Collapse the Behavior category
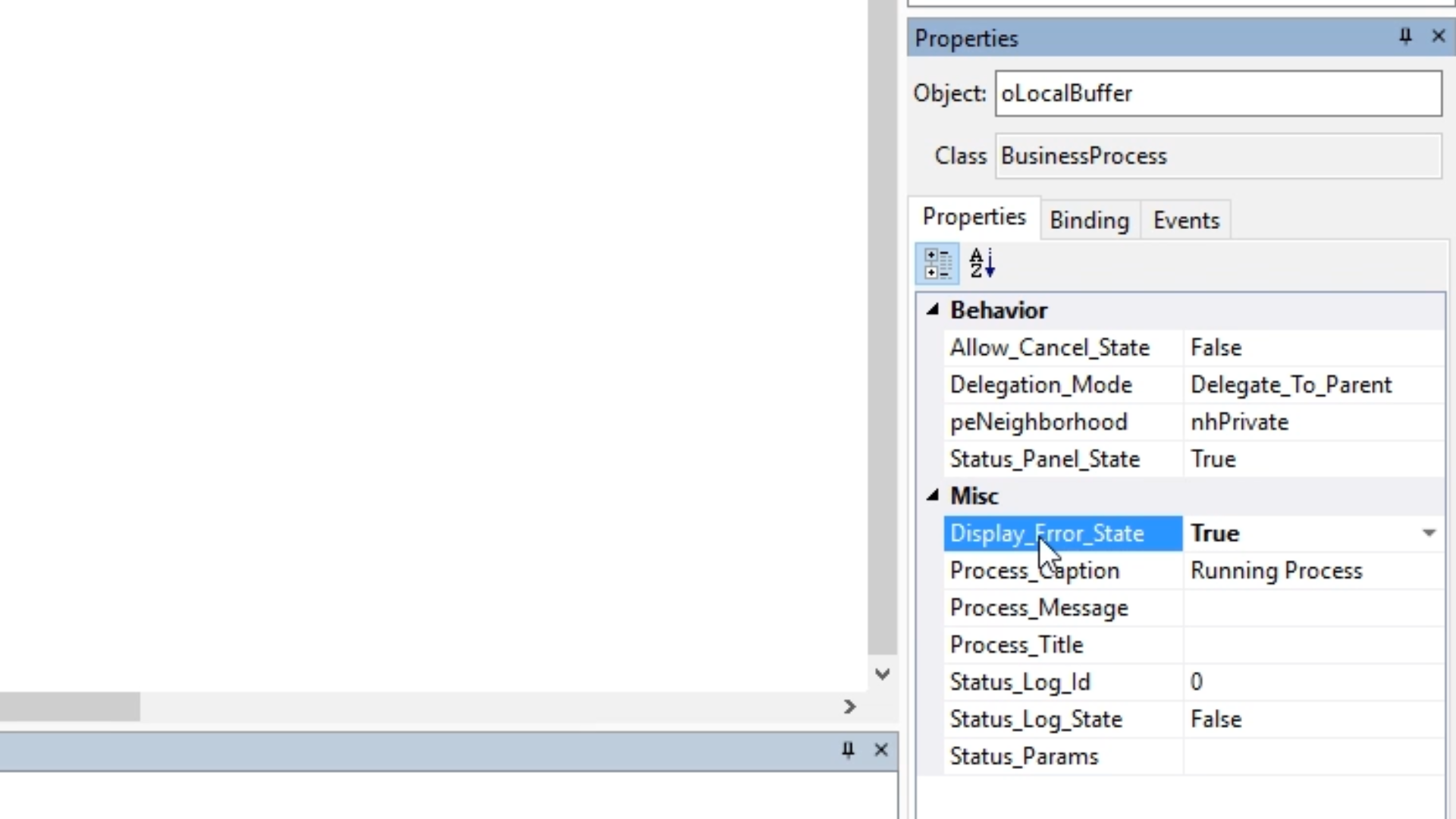Screen dimensions: 1456x819 pos(933,309)
